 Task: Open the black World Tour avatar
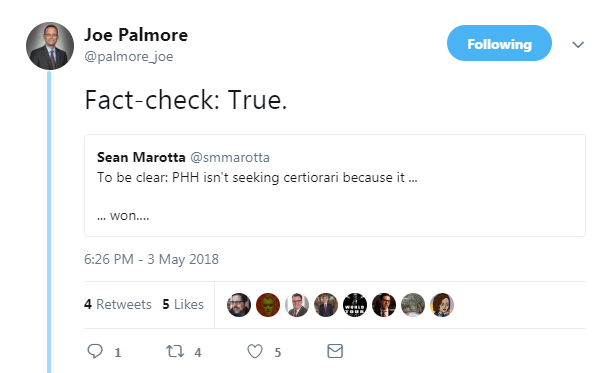tap(355, 305)
